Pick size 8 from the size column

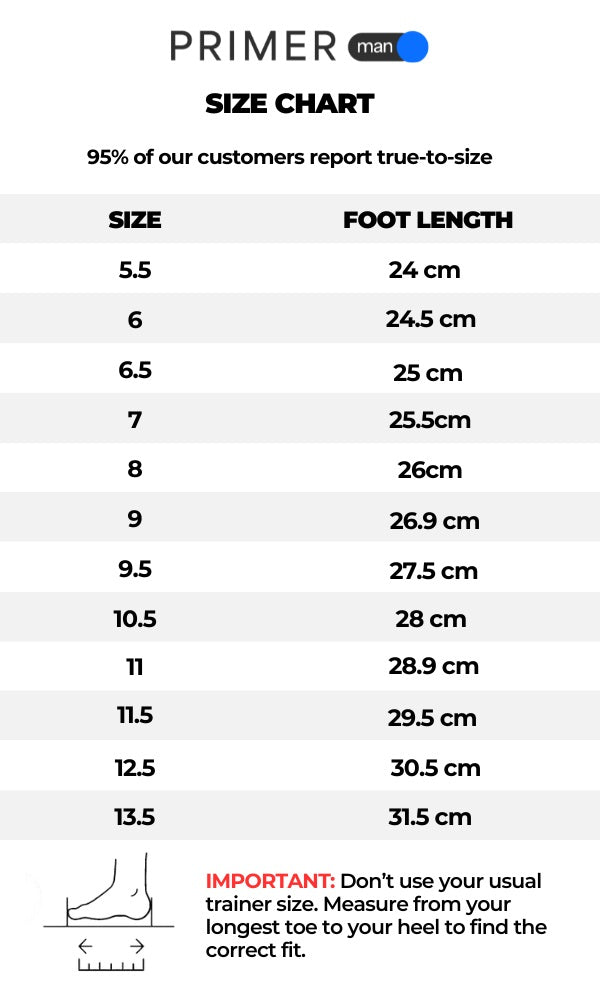point(135,469)
